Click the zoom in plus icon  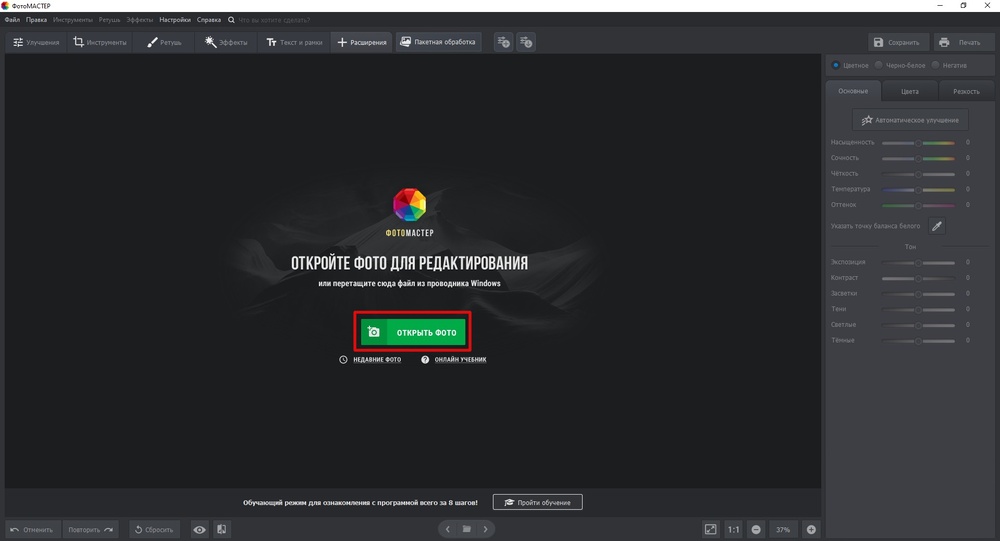click(811, 529)
